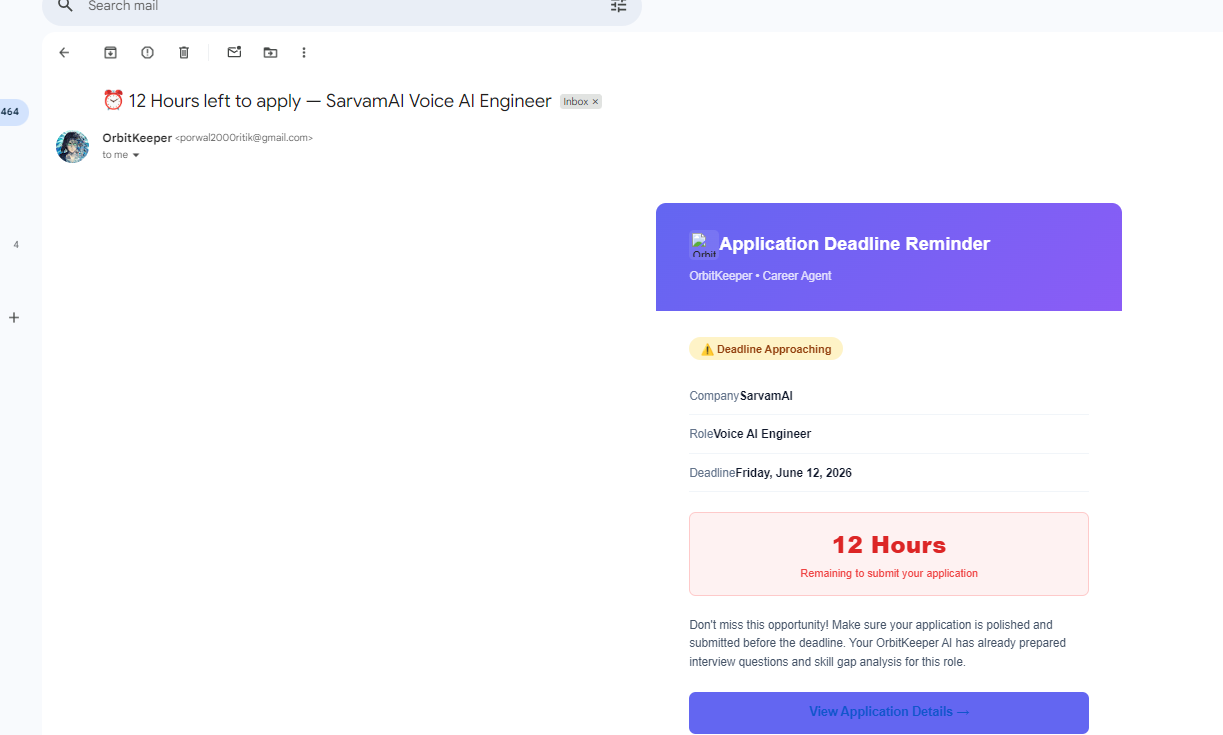Click the plus icon in left sidebar
The height and width of the screenshot is (735, 1223).
14,318
